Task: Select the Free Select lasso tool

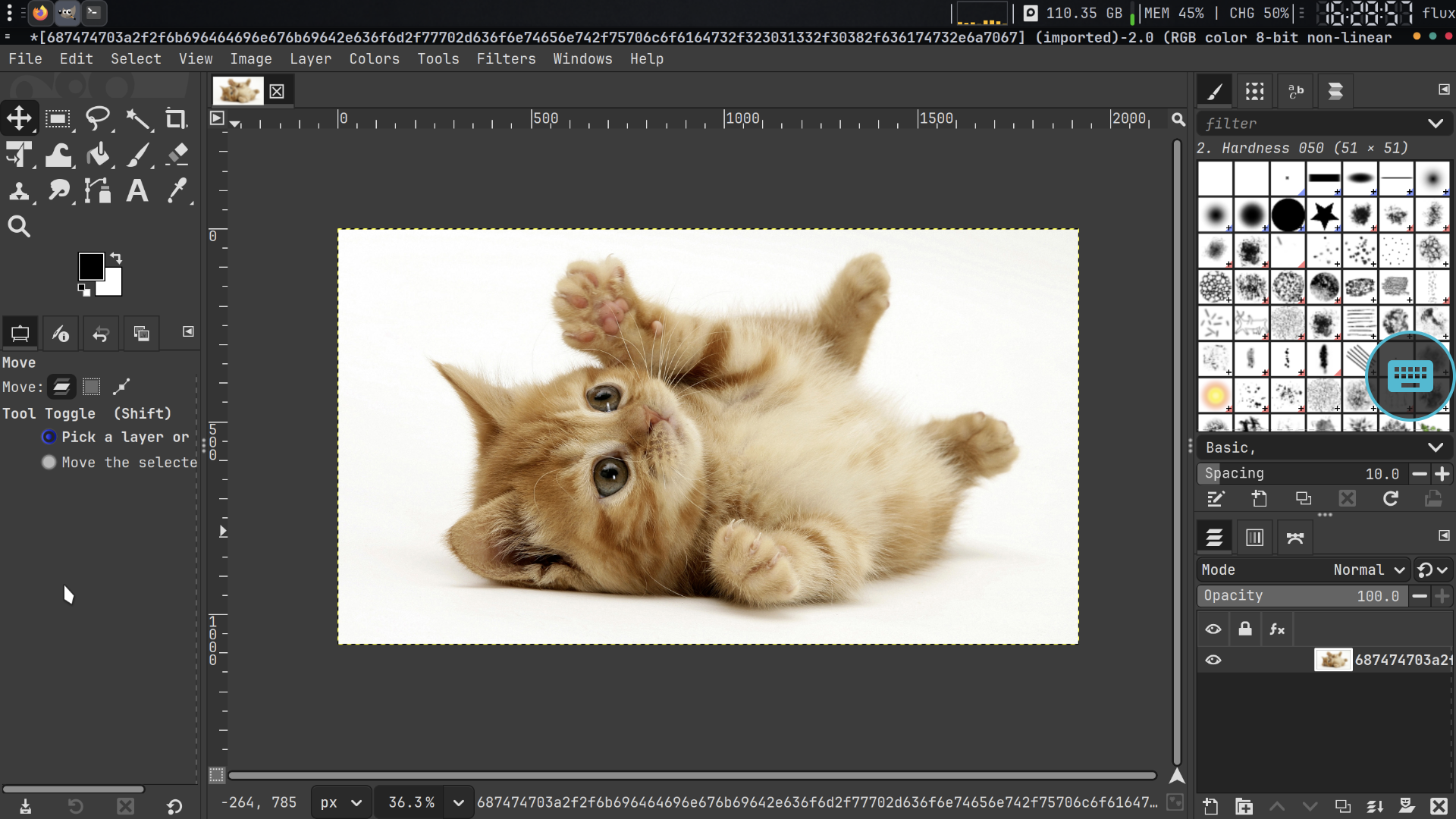Action: 98,119
